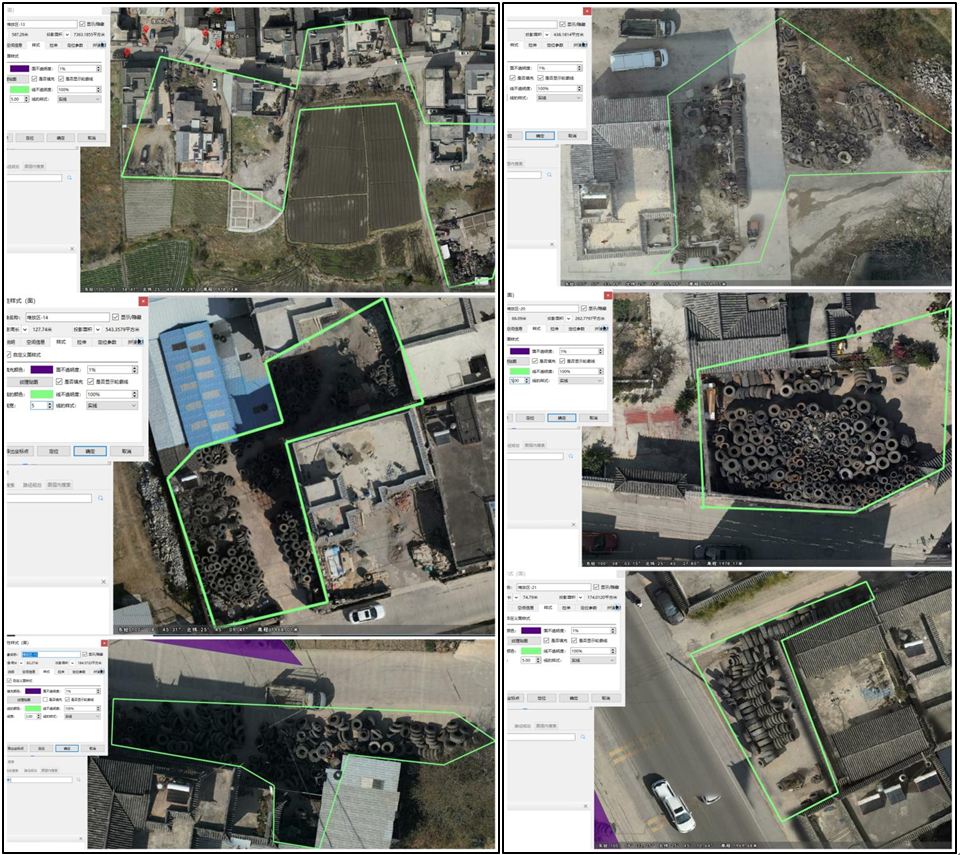This screenshot has height=855, width=960.
Task: Open 线的样式 dropdown in 堆放区-14 dialog
Action: point(110,406)
